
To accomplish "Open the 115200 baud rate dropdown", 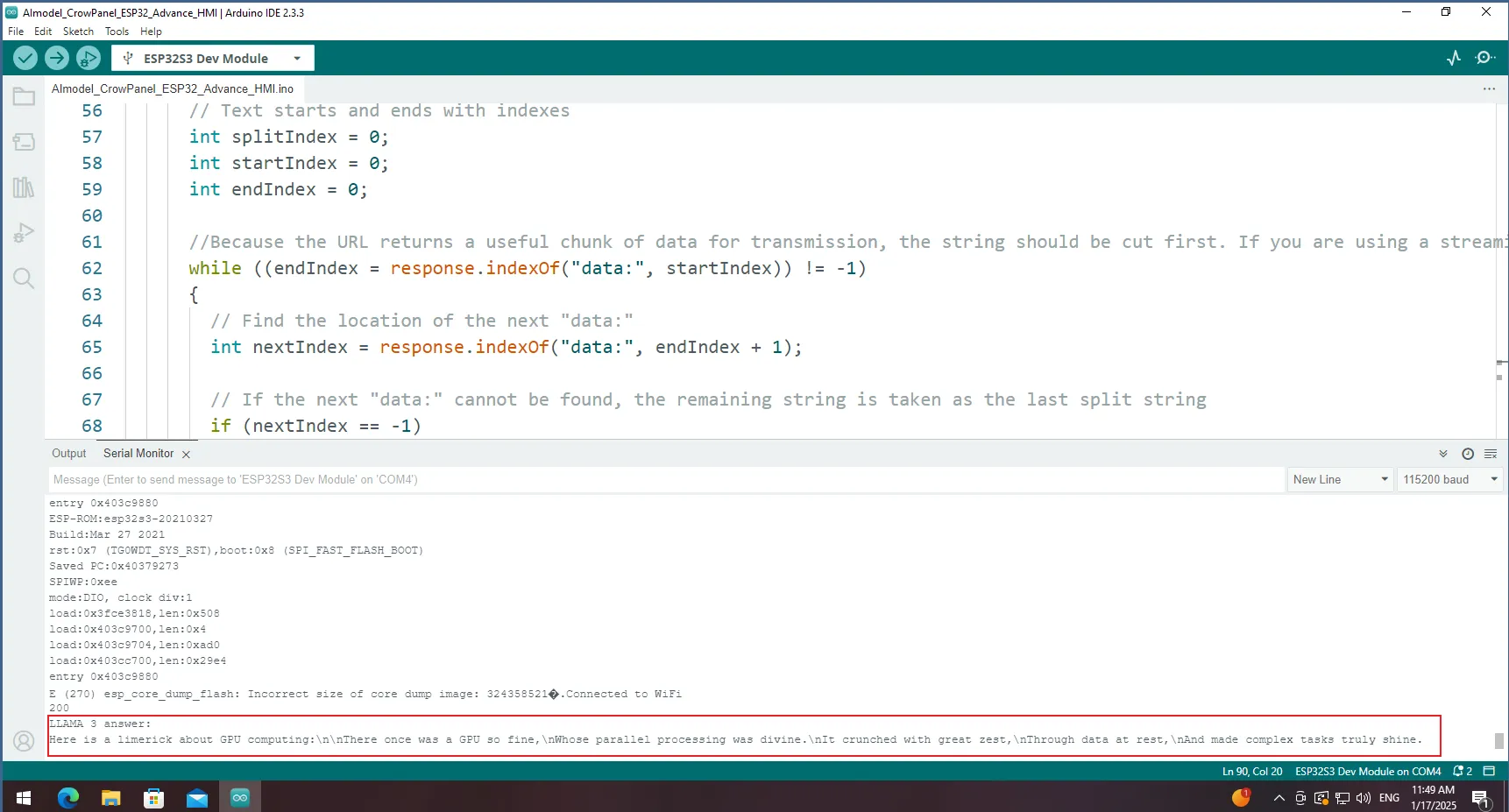I will (x=1449, y=480).
